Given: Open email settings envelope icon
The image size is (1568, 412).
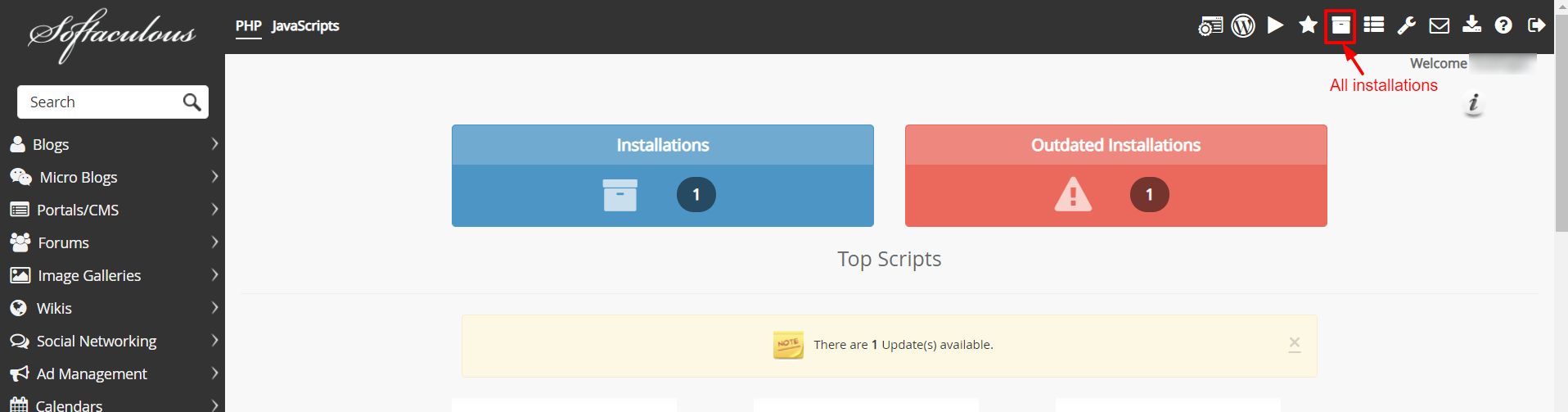Looking at the screenshot, I should [1439, 26].
